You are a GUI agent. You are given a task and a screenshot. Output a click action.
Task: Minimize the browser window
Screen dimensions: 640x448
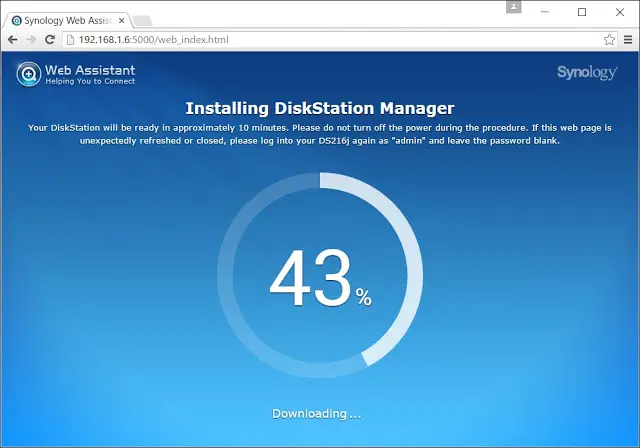coord(544,12)
